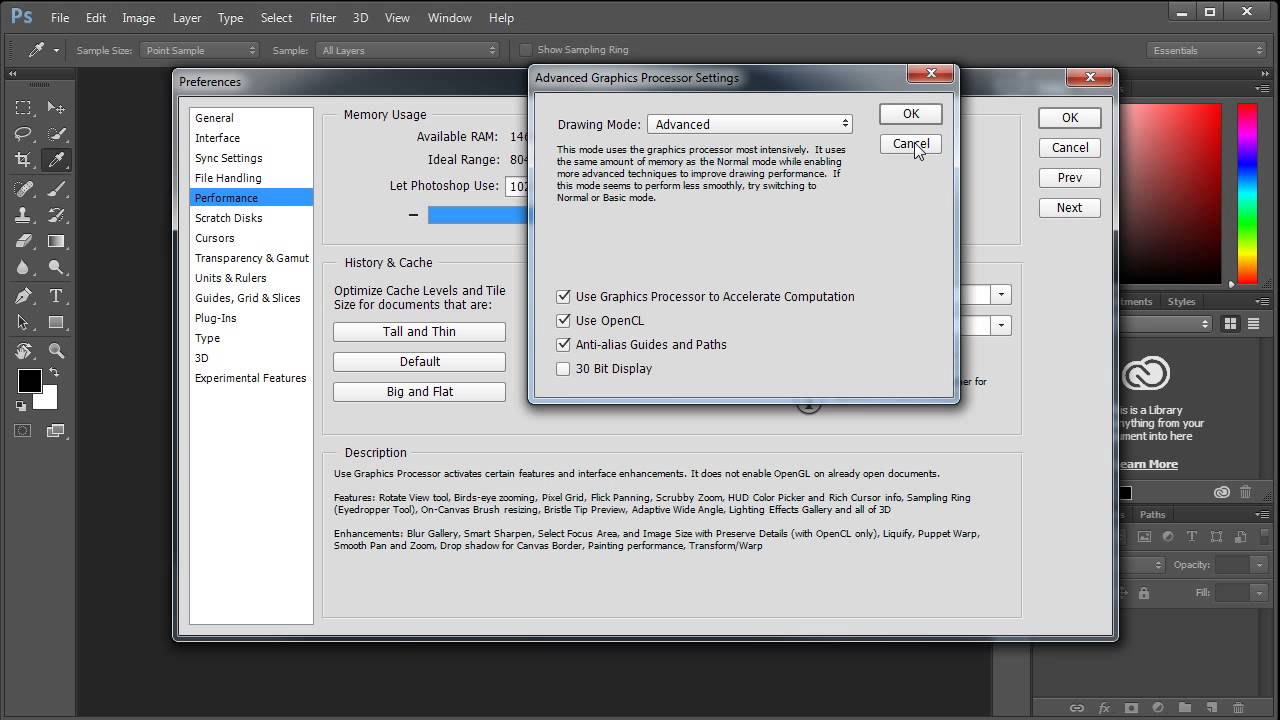1280x720 pixels.
Task: Open the Drawing Mode dropdown
Action: coord(750,124)
